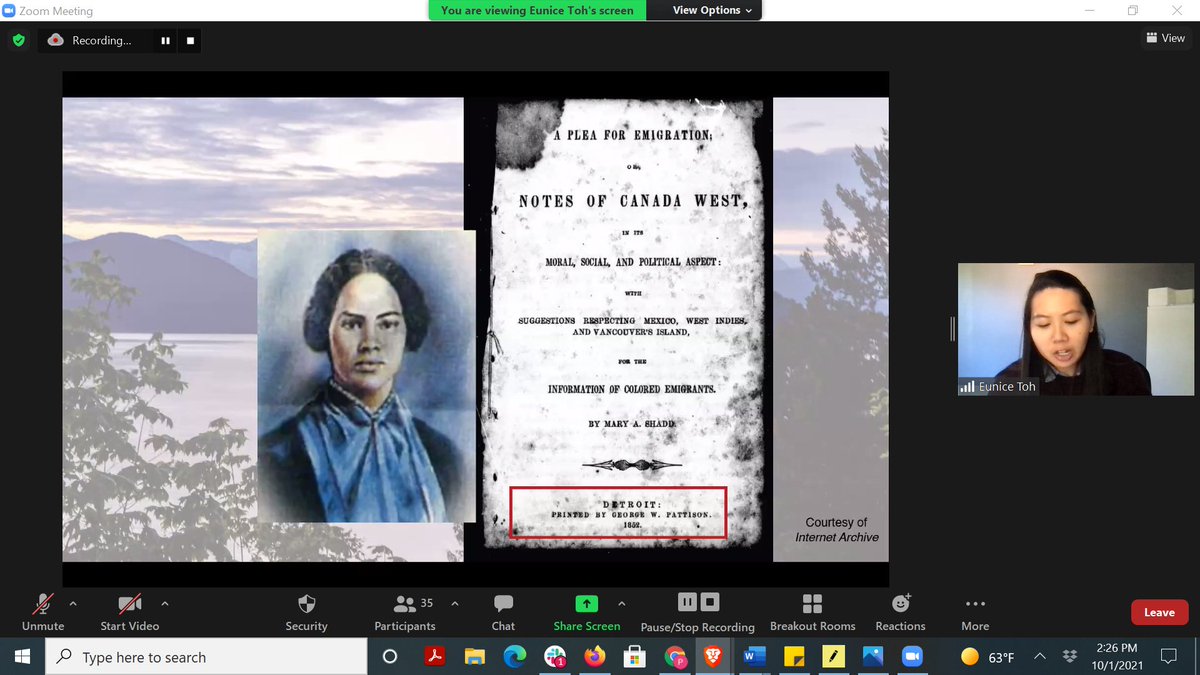Viewport: 1200px width, 675px height.
Task: Open Slack from taskbar
Action: pyautogui.click(x=554, y=657)
